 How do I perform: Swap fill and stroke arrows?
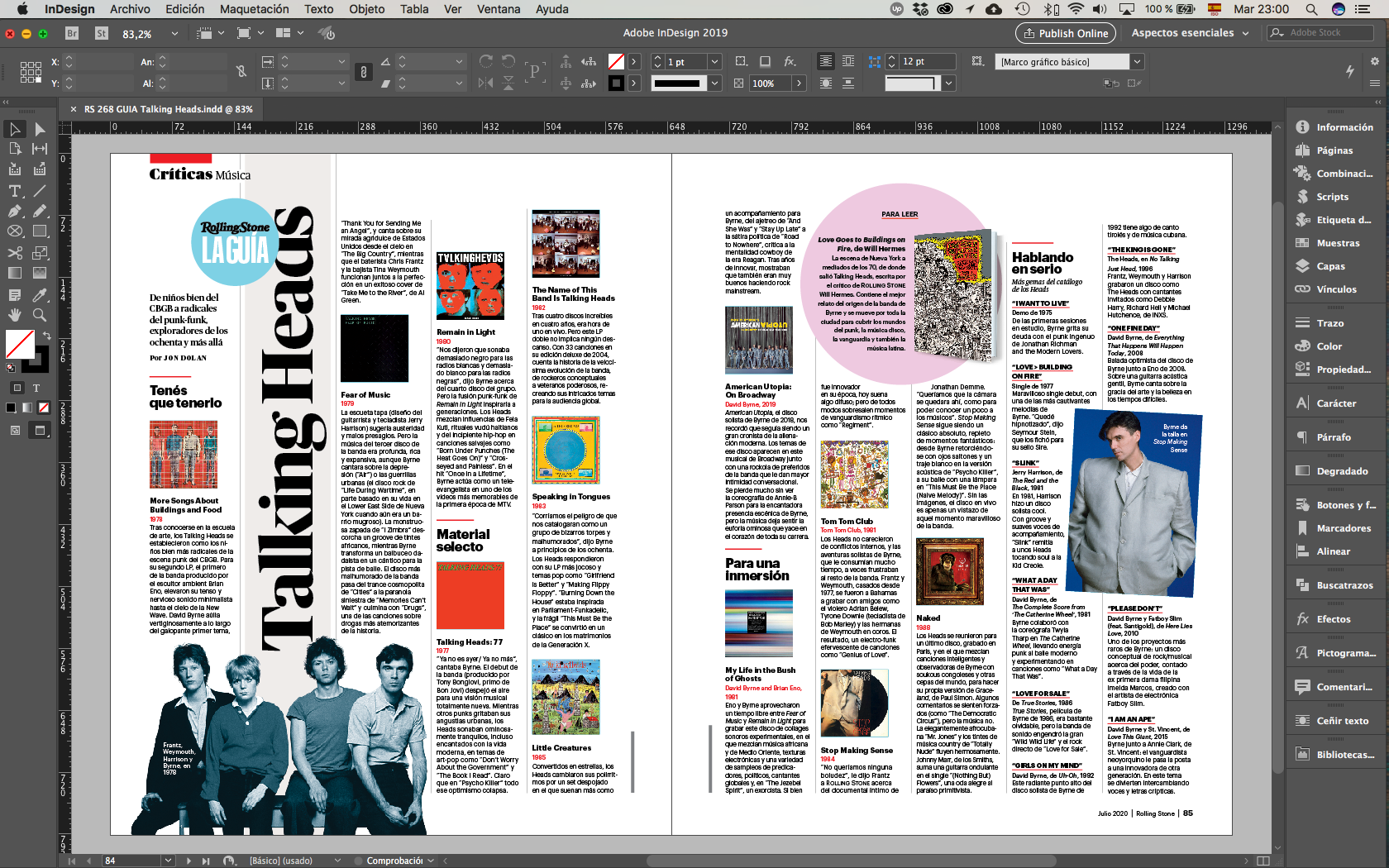click(47, 335)
